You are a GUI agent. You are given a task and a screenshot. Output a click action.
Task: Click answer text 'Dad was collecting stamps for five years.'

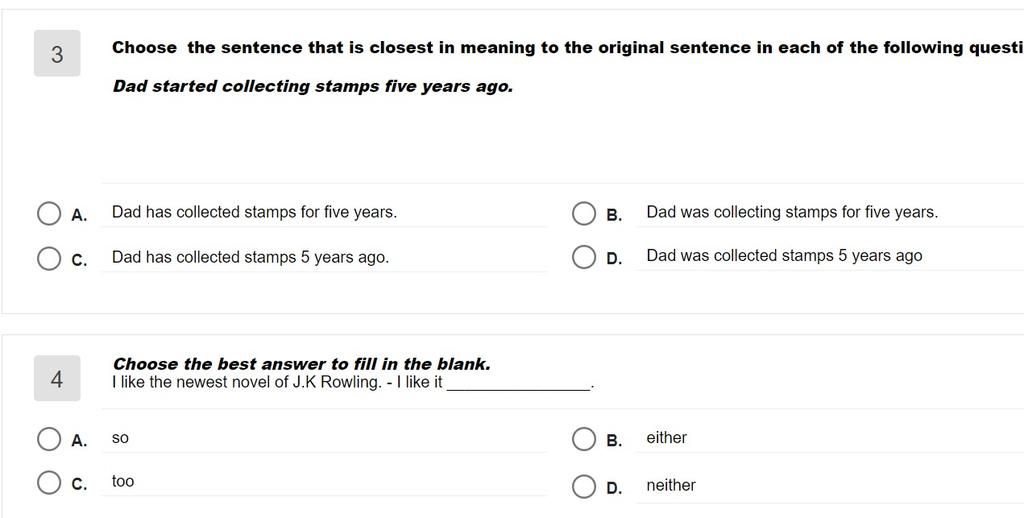(792, 212)
